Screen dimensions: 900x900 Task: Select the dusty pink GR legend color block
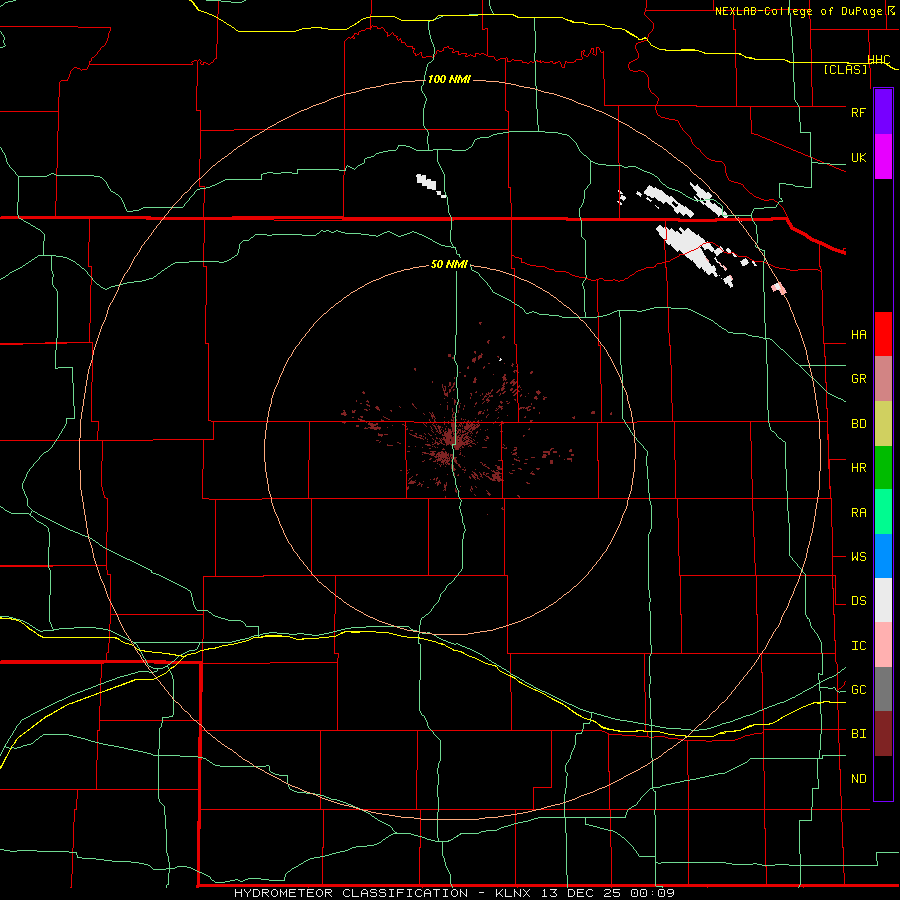(x=883, y=379)
